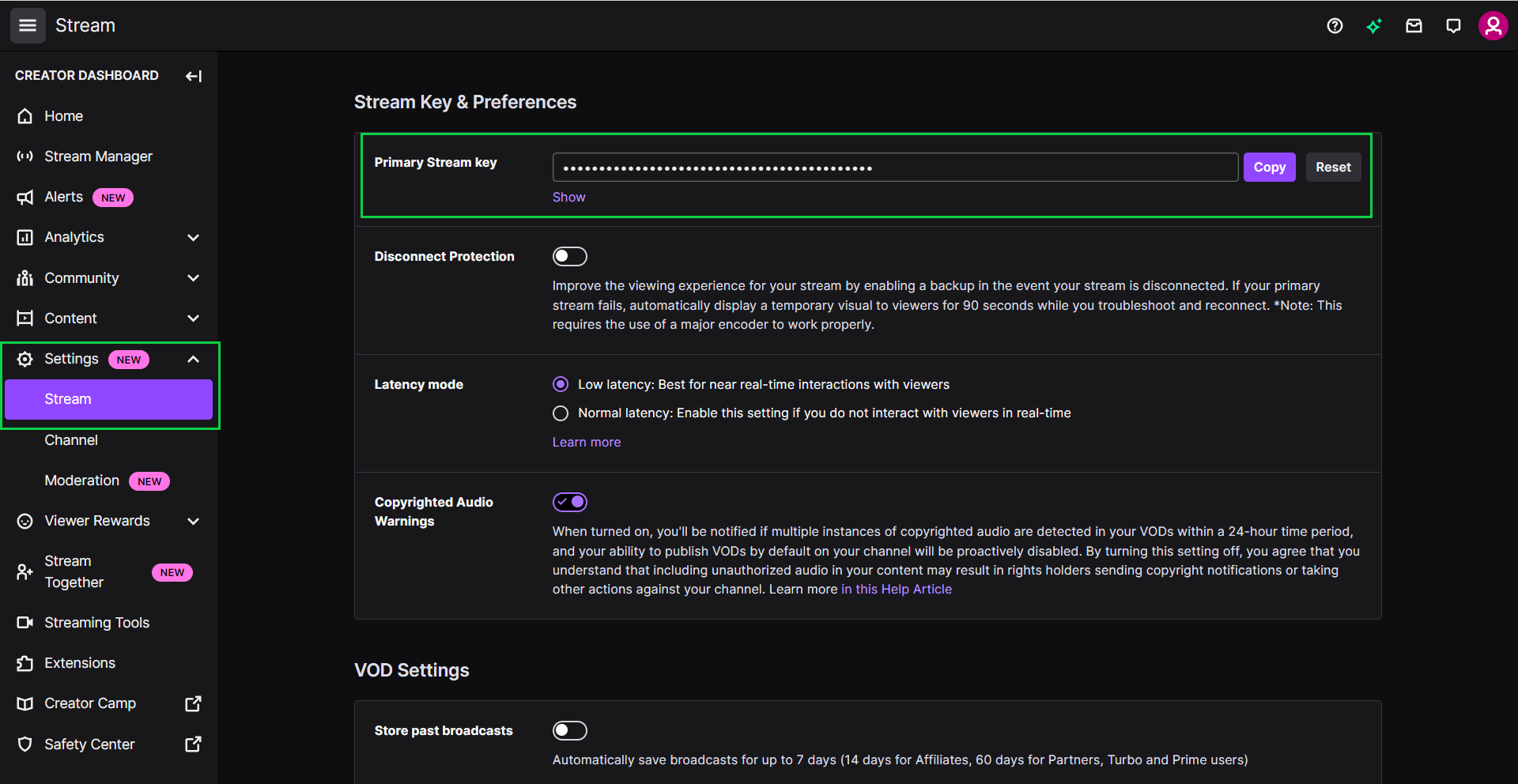Click the Creator Camp book icon
The height and width of the screenshot is (784, 1518).
pyautogui.click(x=25, y=703)
